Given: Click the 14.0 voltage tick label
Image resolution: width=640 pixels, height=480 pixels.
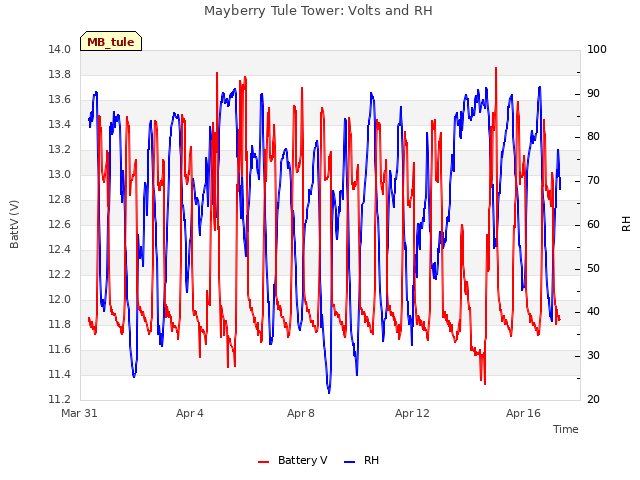Looking at the screenshot, I should (60, 49).
